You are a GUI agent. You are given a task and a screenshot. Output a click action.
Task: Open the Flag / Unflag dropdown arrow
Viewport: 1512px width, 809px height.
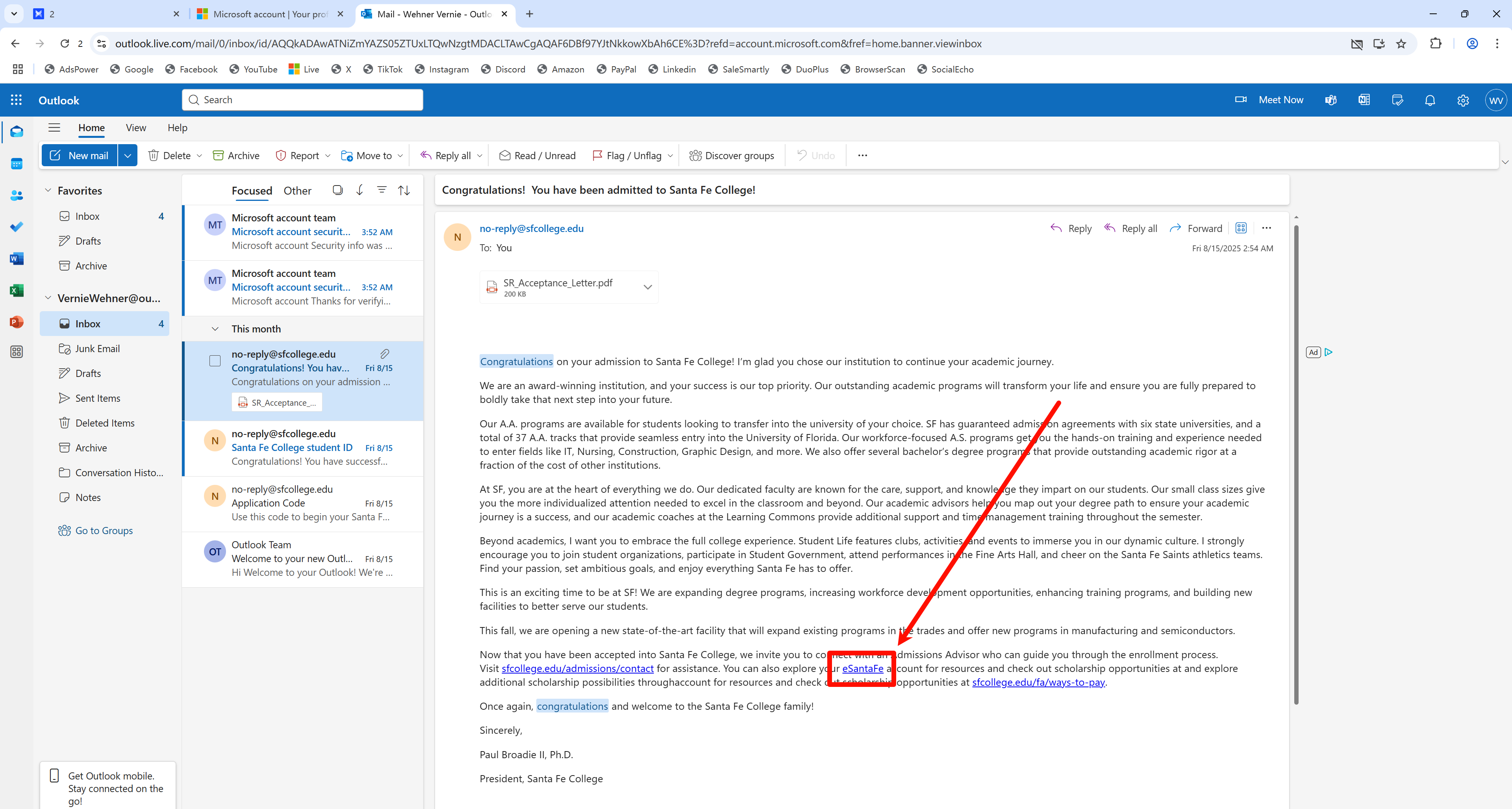[670, 156]
